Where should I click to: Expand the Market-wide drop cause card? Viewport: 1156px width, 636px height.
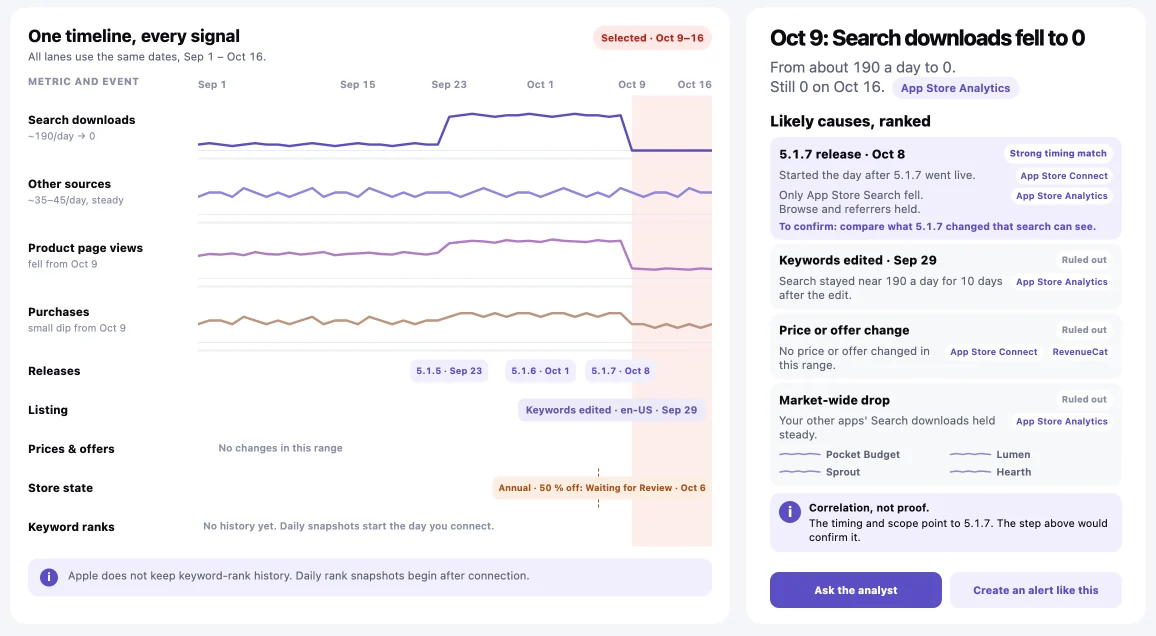[x=945, y=435]
